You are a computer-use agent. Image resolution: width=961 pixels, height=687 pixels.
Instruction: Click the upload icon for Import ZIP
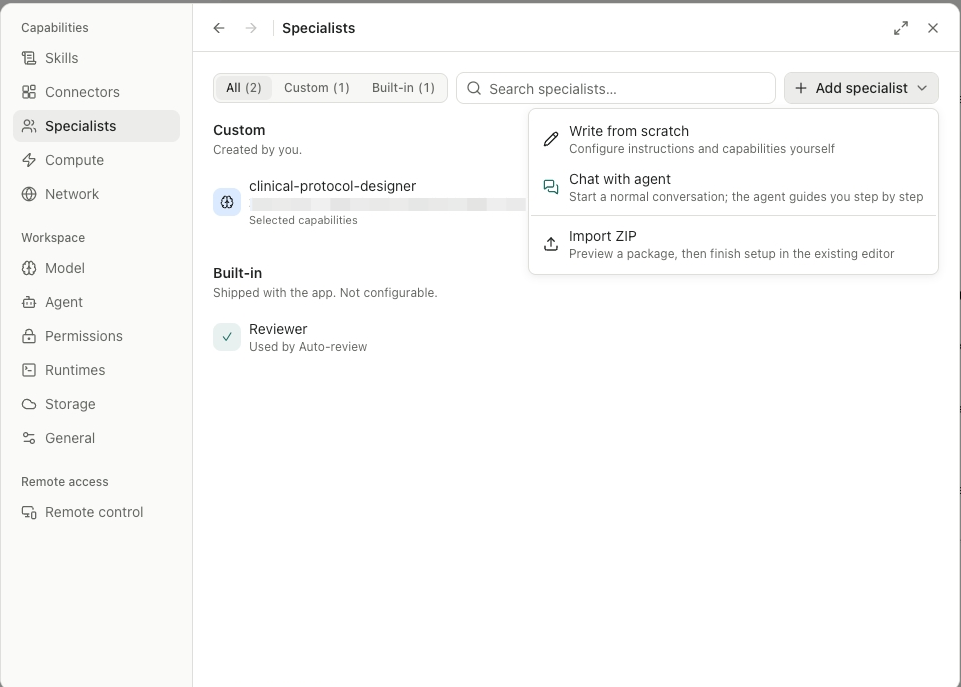click(x=551, y=244)
